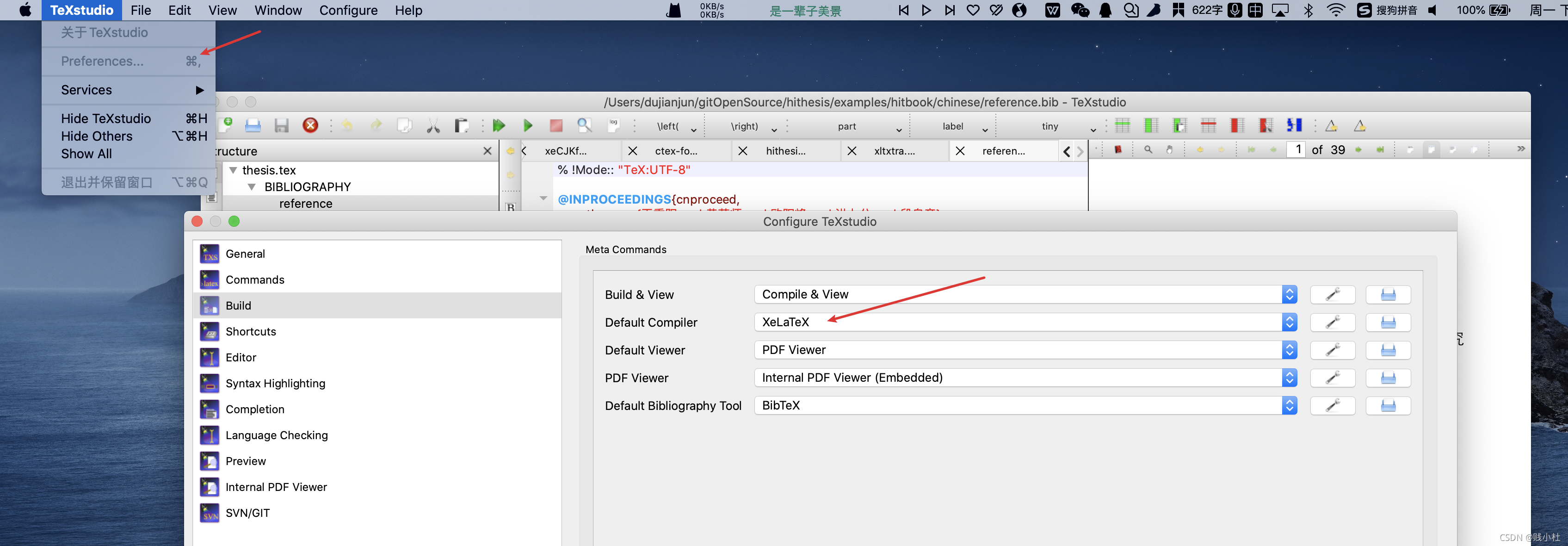Click the reset icon for Build & View
Screen dimensions: 1568x546
click(1388, 295)
